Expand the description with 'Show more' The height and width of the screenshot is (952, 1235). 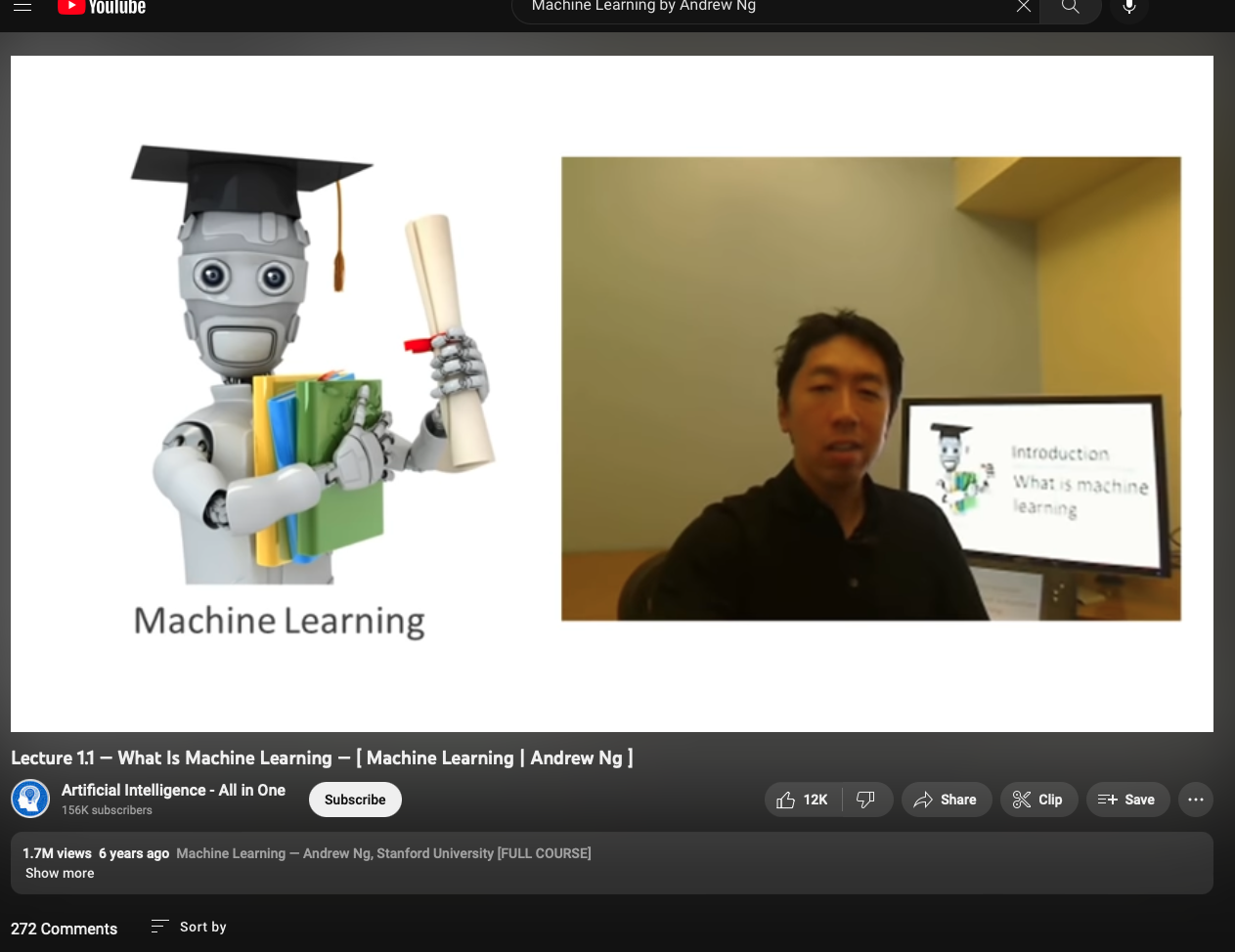point(60,873)
